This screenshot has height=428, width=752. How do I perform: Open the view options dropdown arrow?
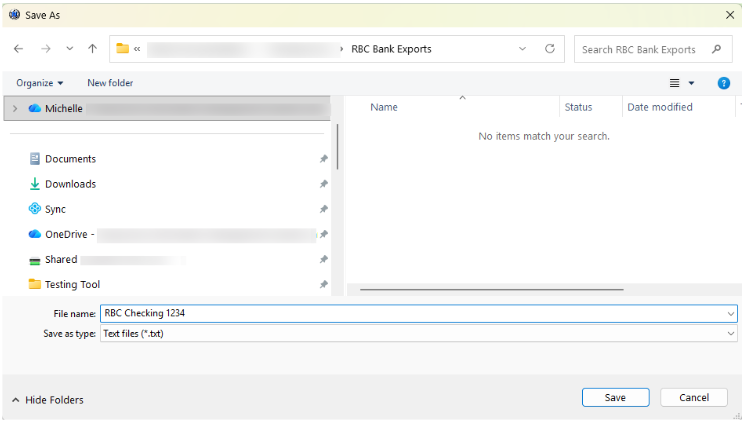pyautogui.click(x=691, y=83)
